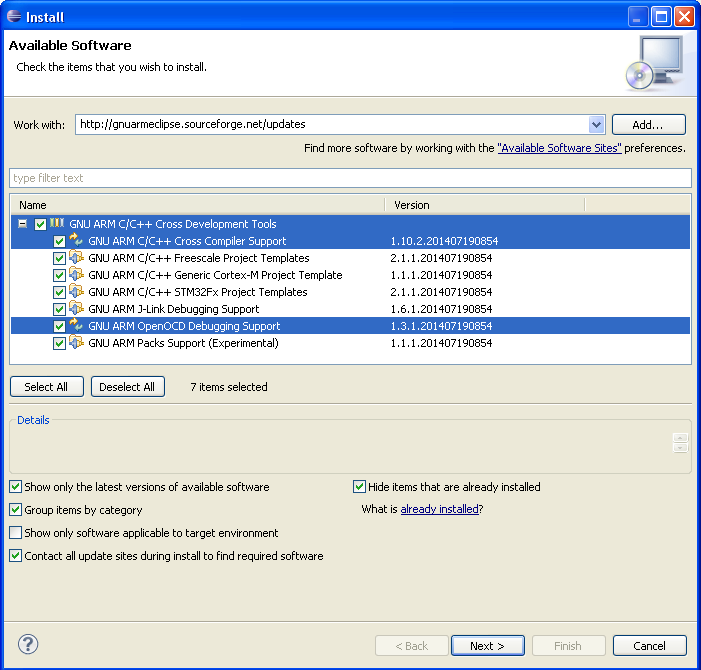Click the feature icon beside OpenOCD Debugging Support
The height and width of the screenshot is (670, 701).
76,325
